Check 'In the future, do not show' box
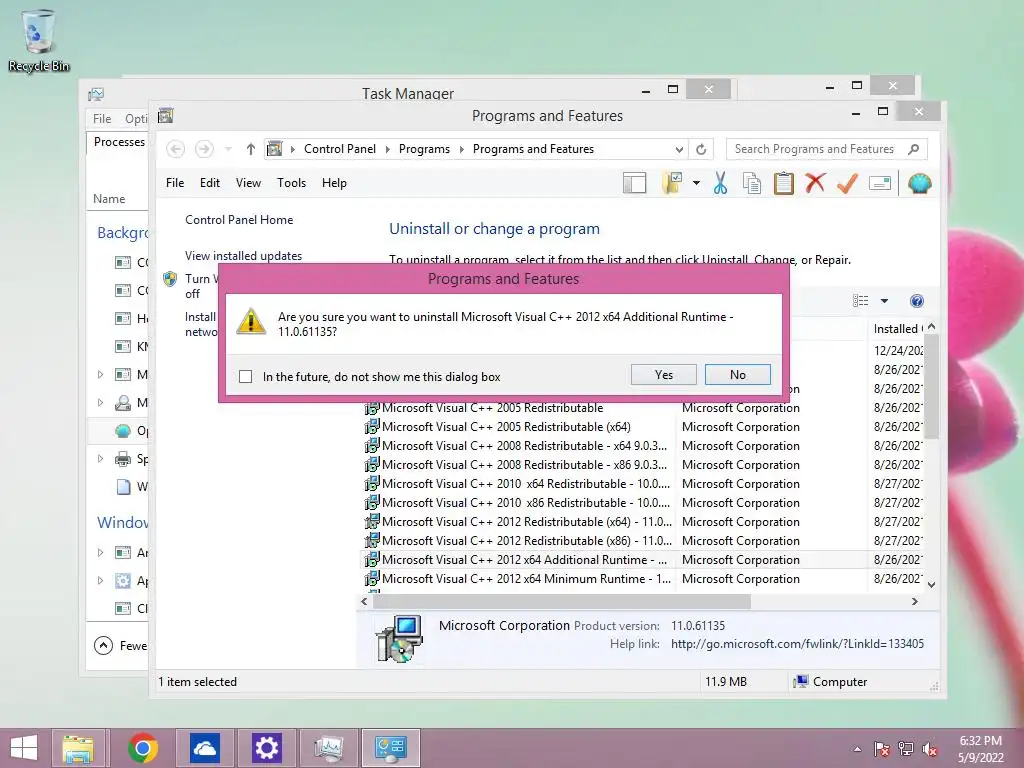 (246, 377)
